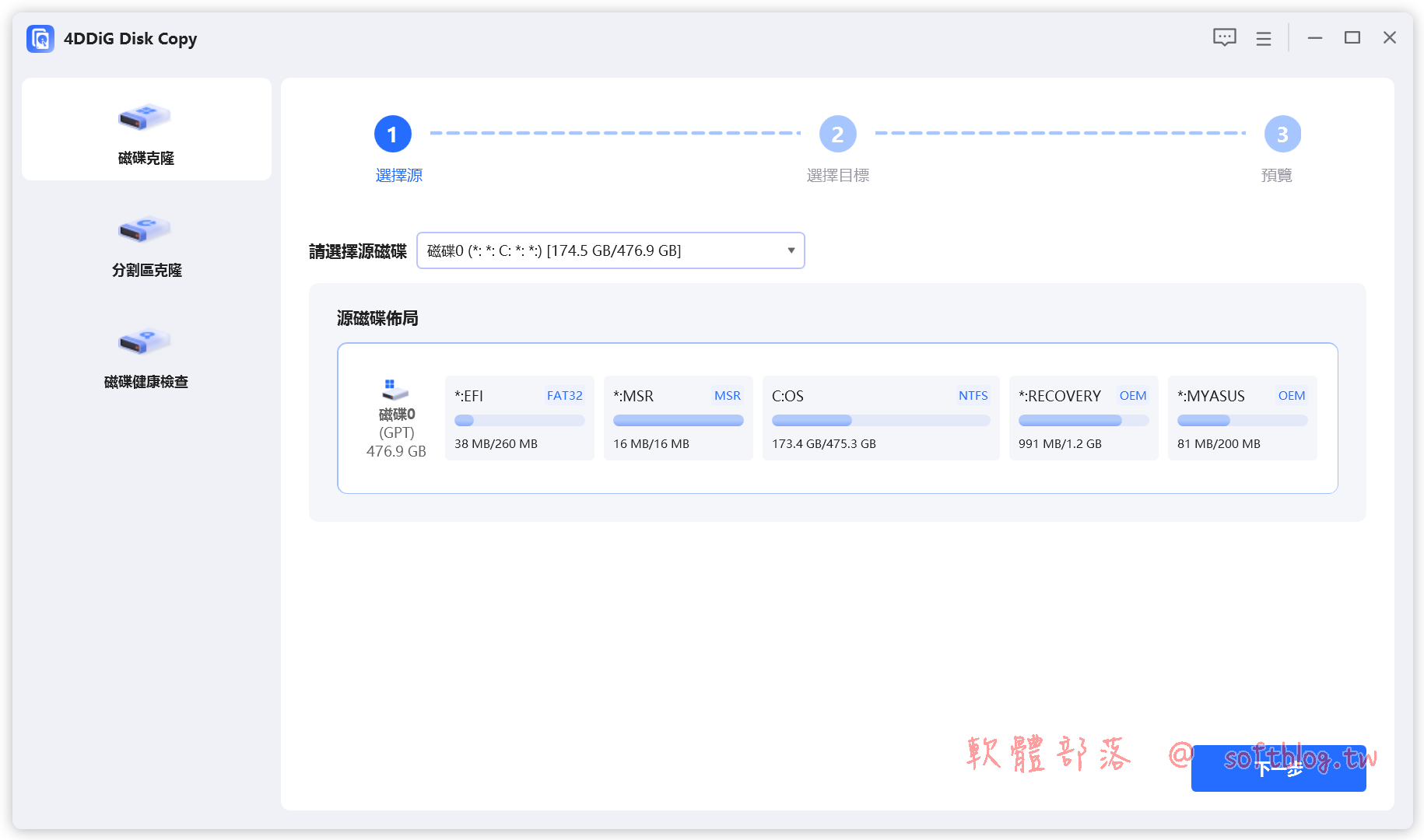
Task: Select the *:EFI partition card
Action: (x=519, y=418)
